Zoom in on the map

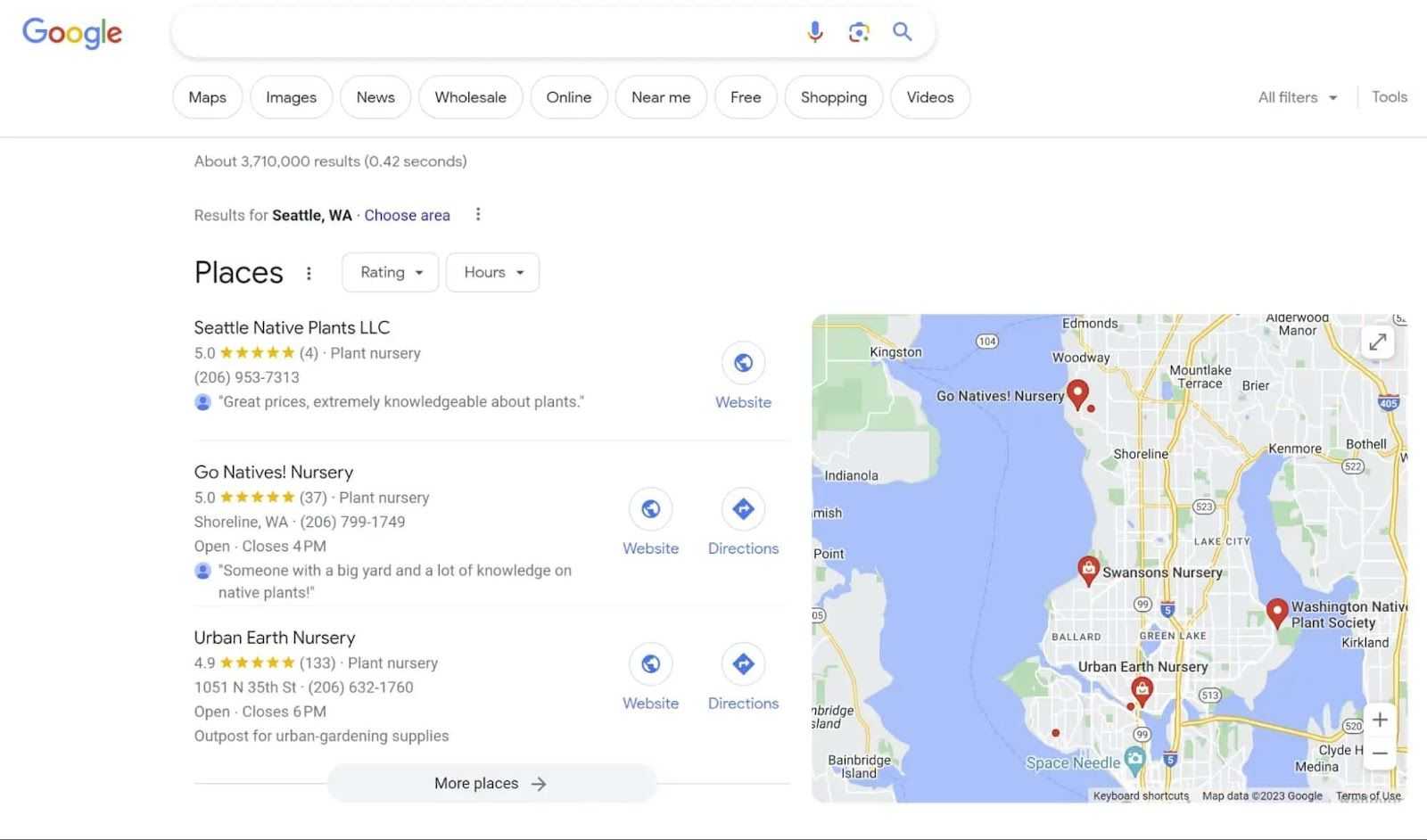point(1380,720)
